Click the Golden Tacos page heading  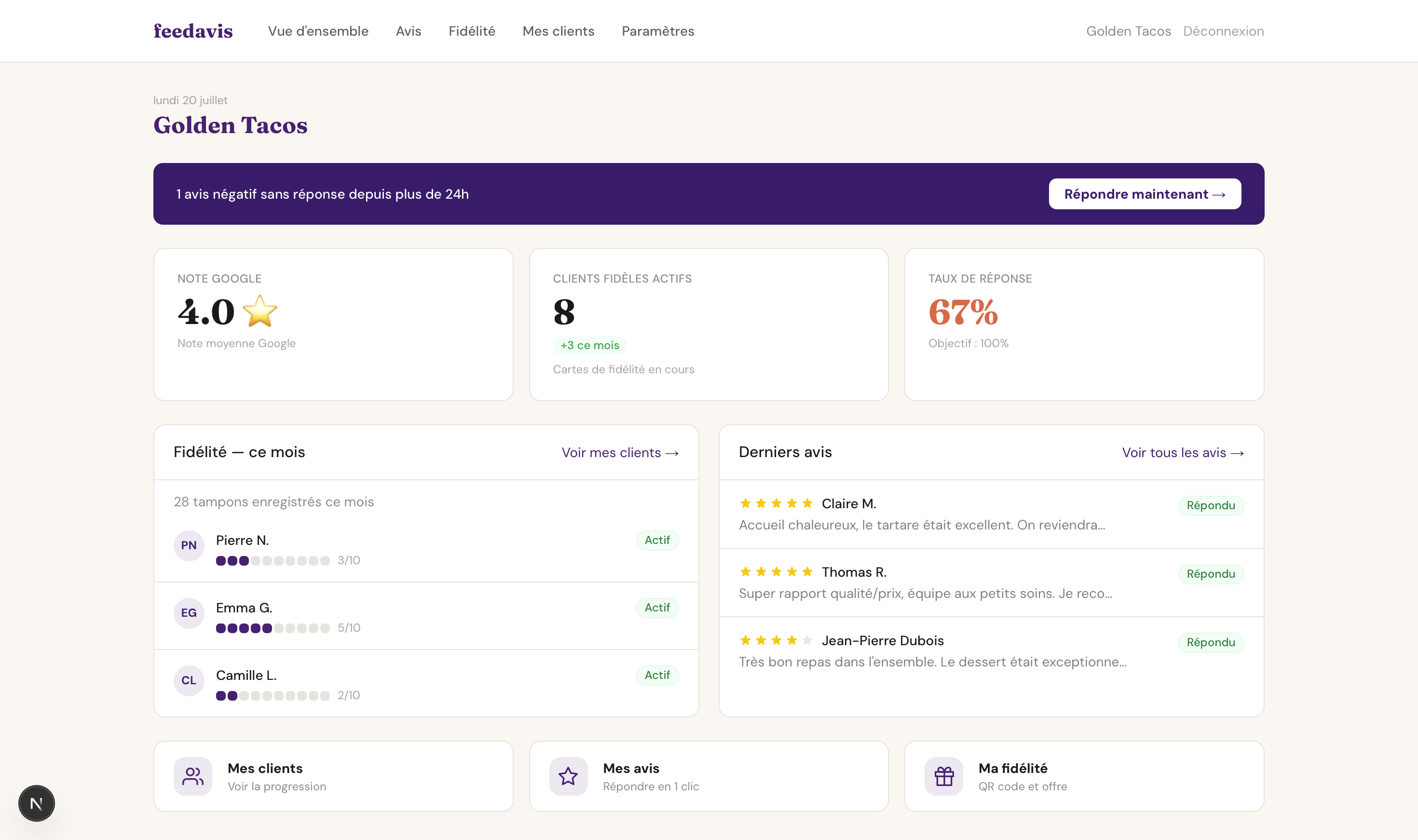tap(231, 125)
